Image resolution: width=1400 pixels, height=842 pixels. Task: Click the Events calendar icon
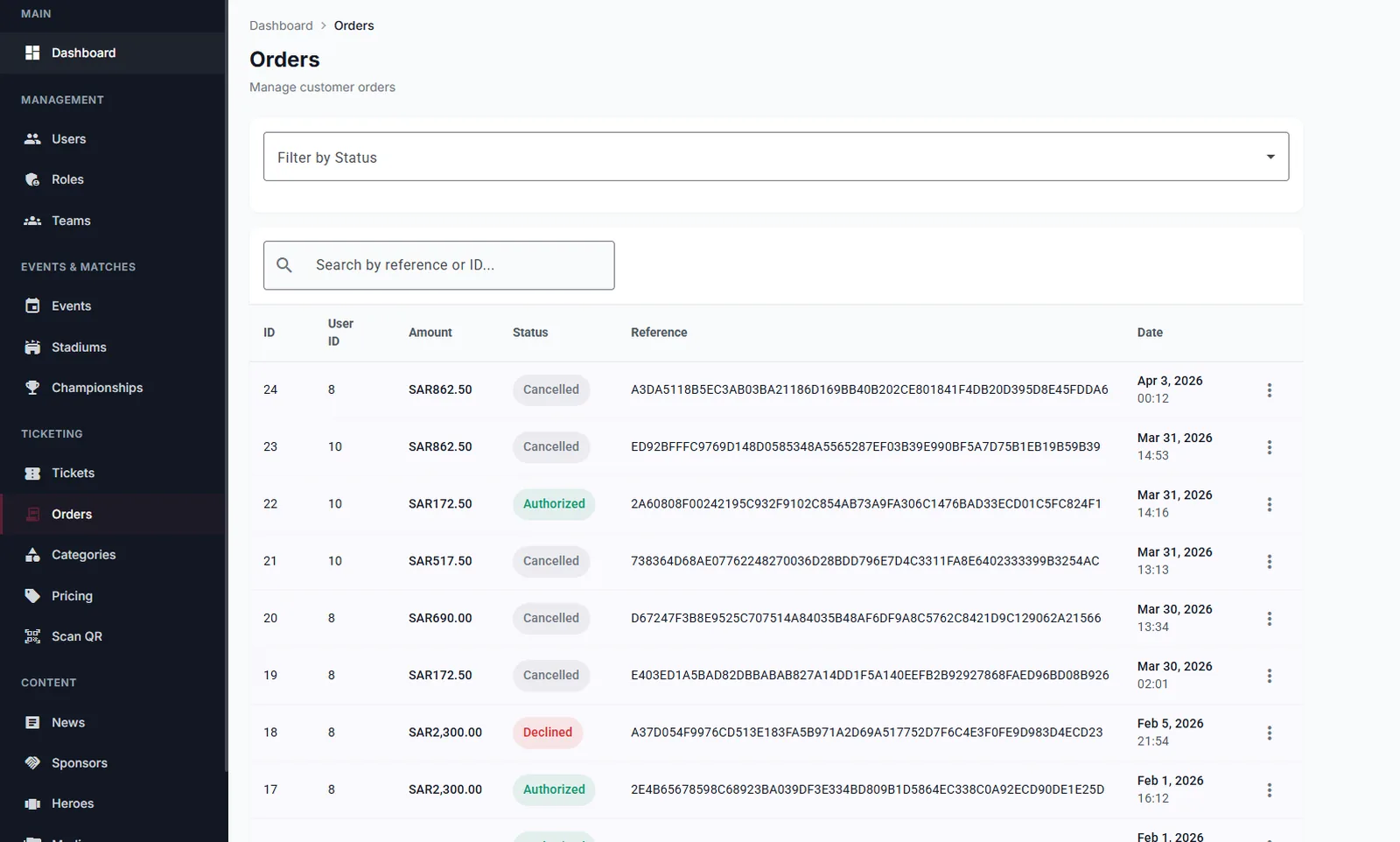(32, 305)
